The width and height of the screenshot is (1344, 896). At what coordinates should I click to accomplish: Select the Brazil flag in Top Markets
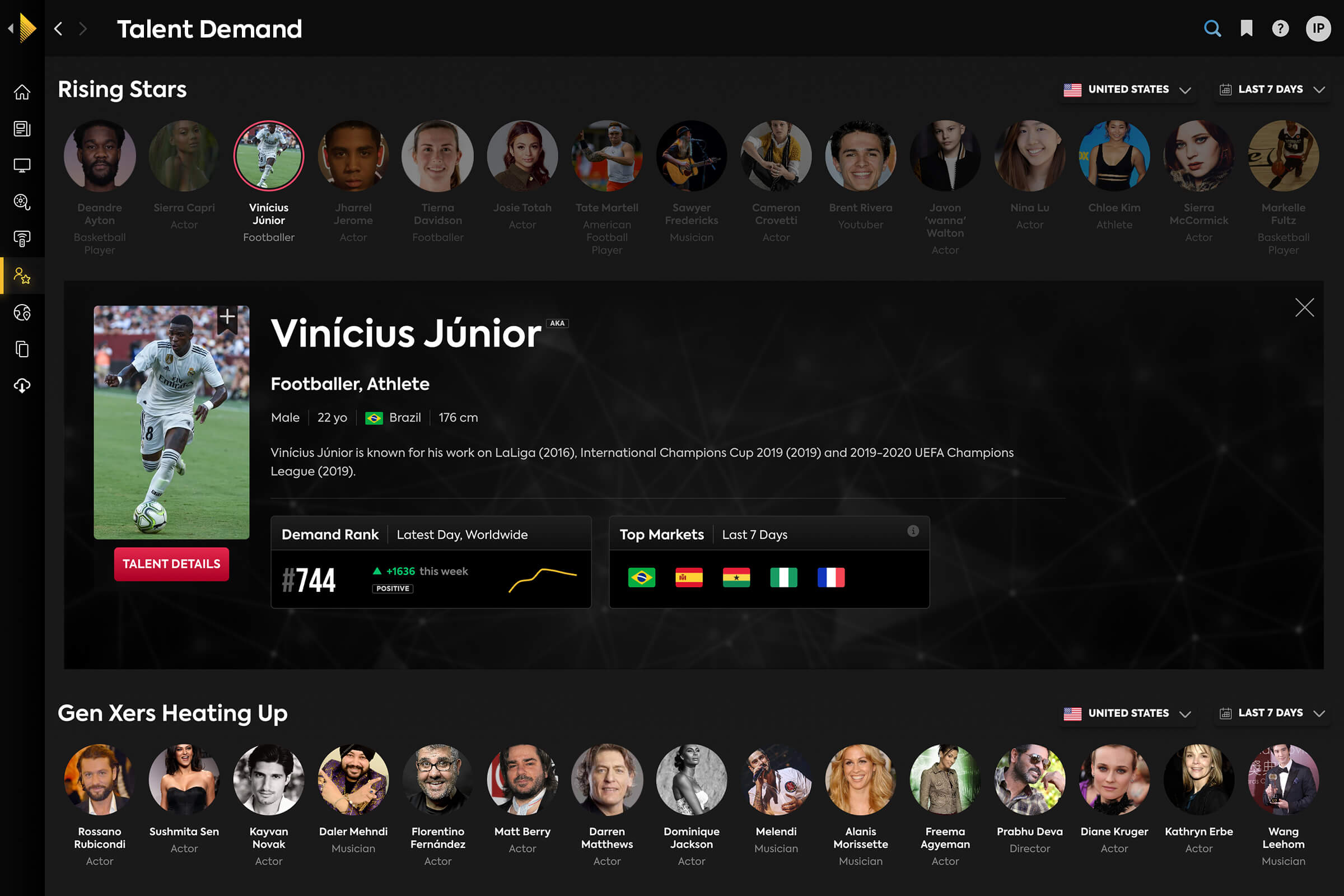tap(642, 578)
